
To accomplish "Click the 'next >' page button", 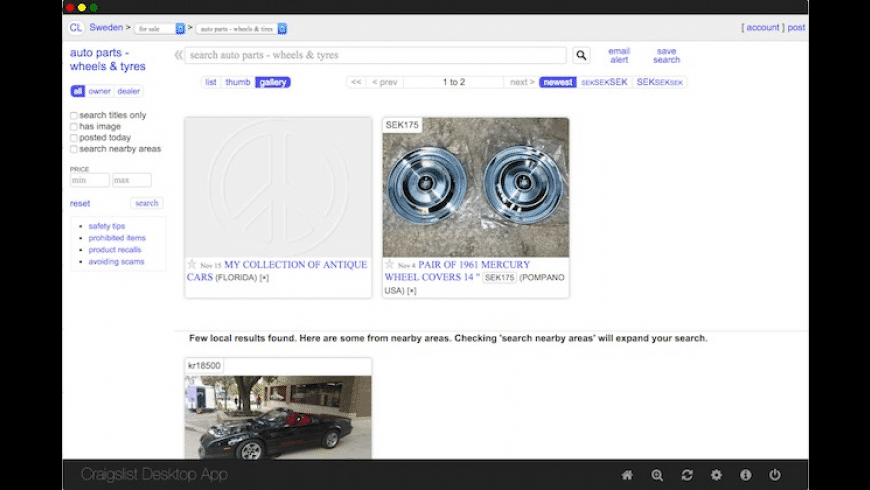I will click(x=522, y=82).
